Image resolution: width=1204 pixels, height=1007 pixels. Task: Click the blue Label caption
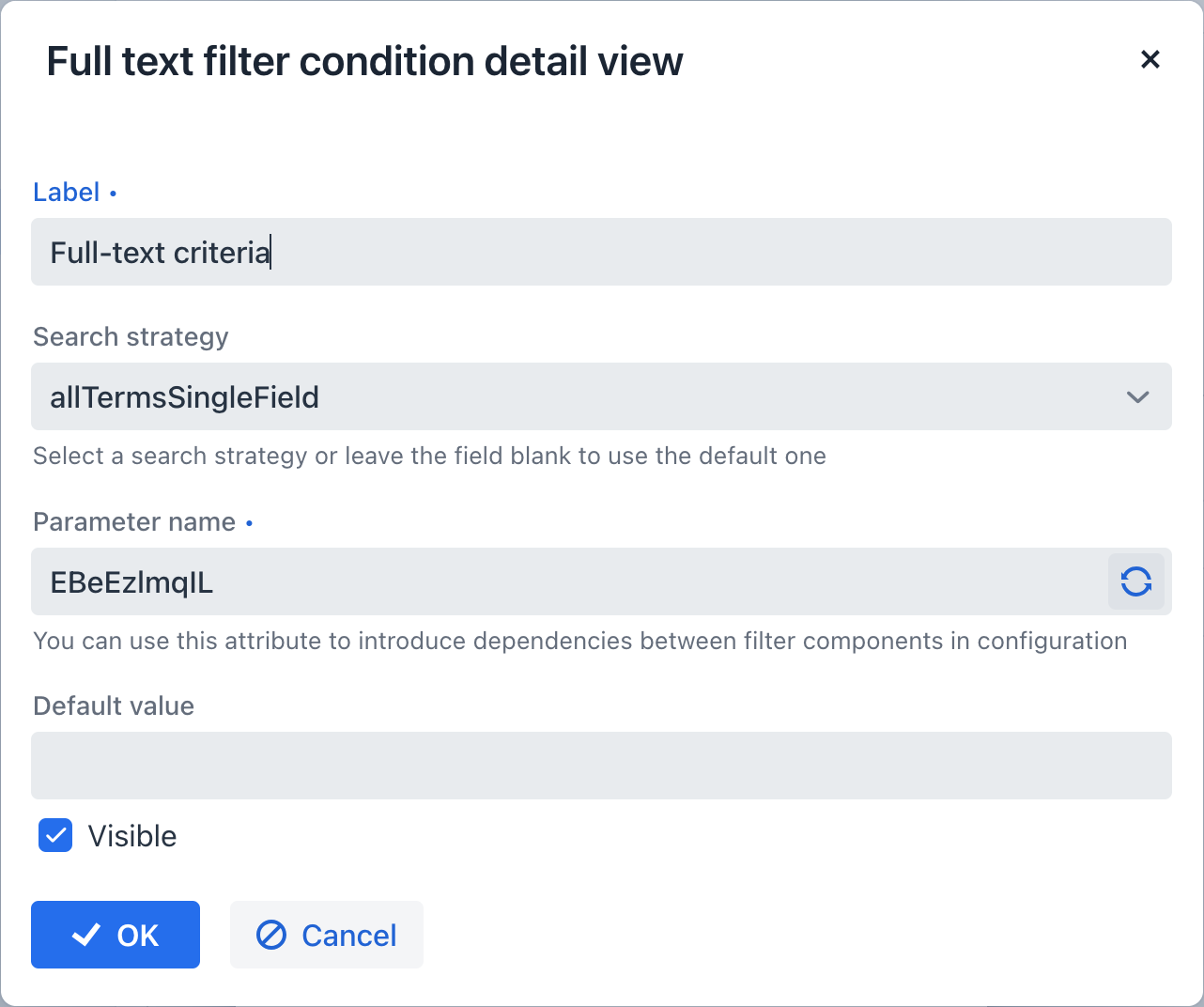pyautogui.click(x=67, y=193)
